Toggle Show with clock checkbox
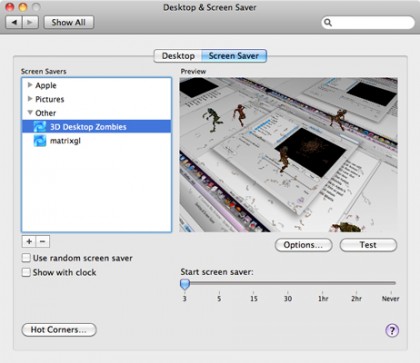 tap(26, 272)
